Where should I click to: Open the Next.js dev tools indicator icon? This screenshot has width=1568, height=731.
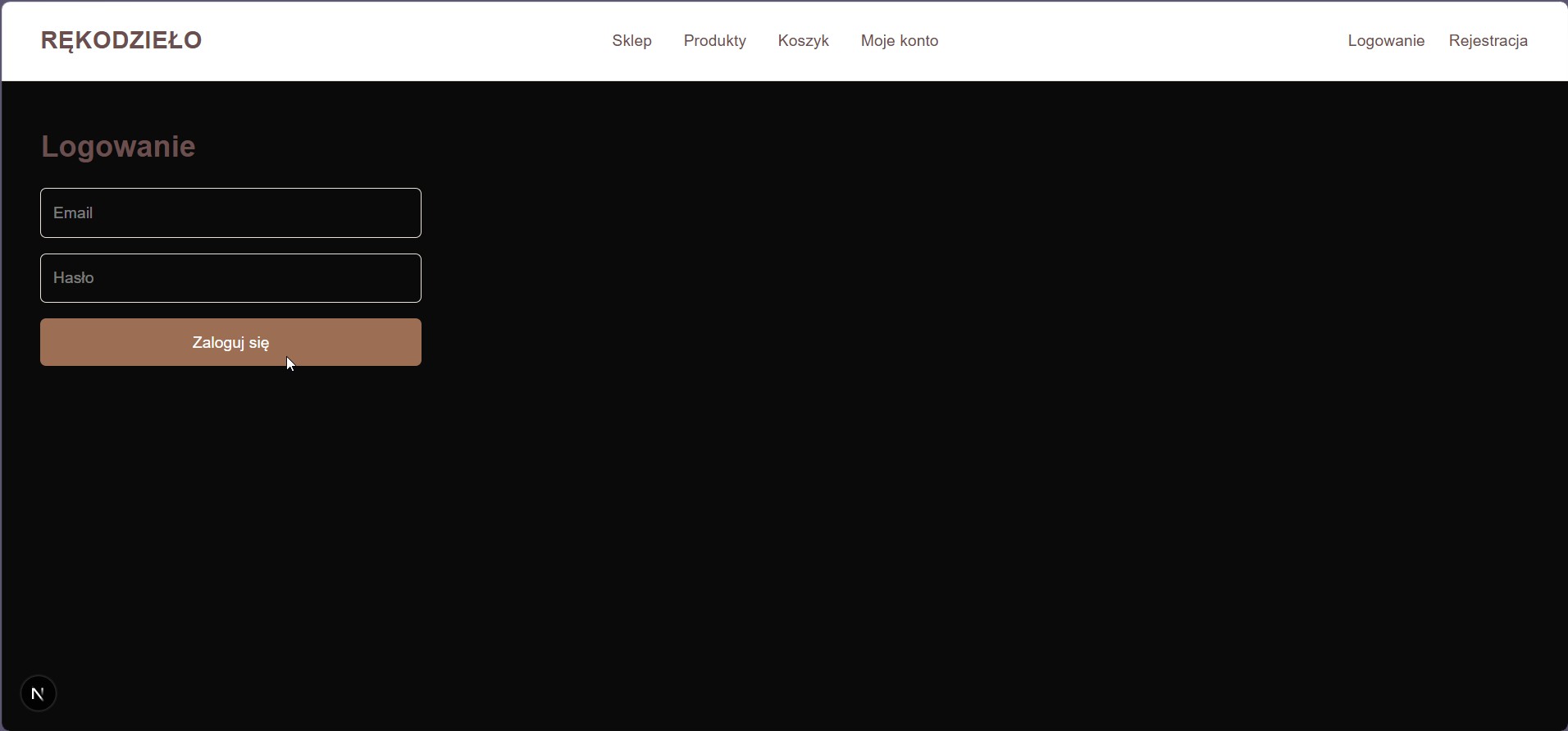(x=38, y=694)
